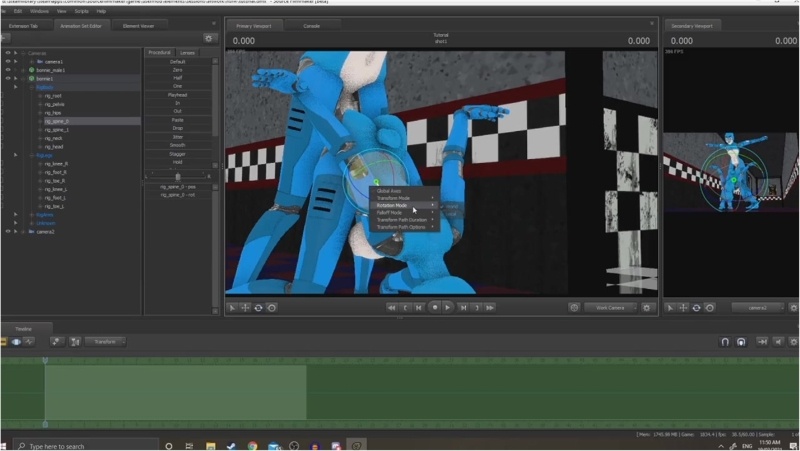
Task: Hide camera1 with its eye icon
Action: click(x=8, y=61)
